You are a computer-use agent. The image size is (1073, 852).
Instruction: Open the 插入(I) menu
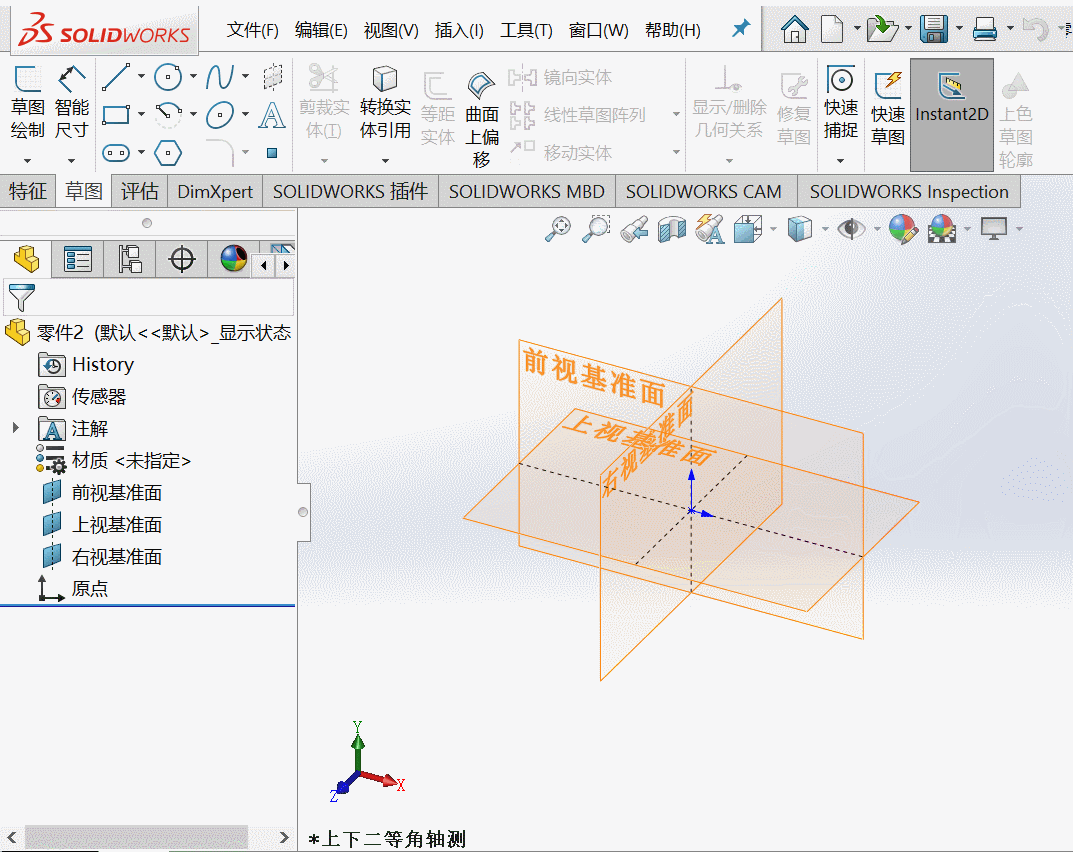click(x=459, y=30)
